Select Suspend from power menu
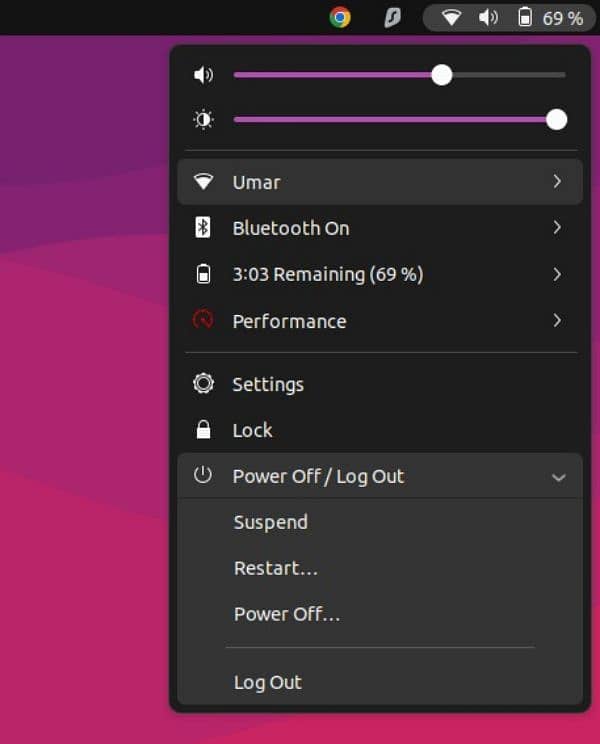Viewport: 600px width, 744px height. [270, 522]
